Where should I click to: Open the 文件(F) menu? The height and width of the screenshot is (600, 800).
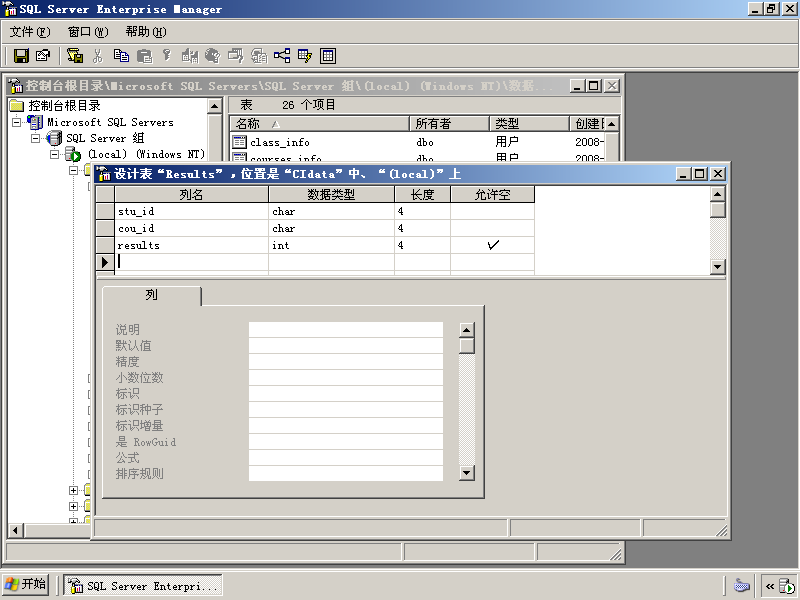pyautogui.click(x=30, y=32)
